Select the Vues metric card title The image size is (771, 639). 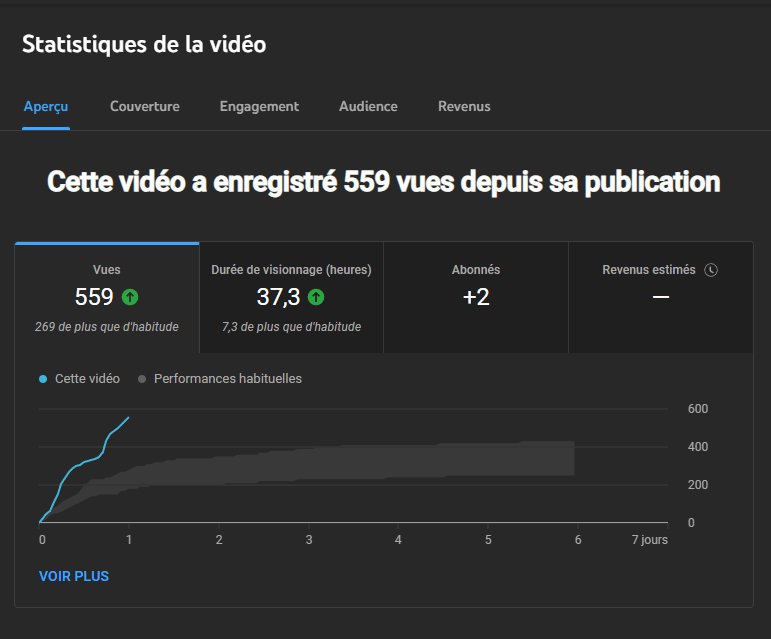(x=107, y=270)
